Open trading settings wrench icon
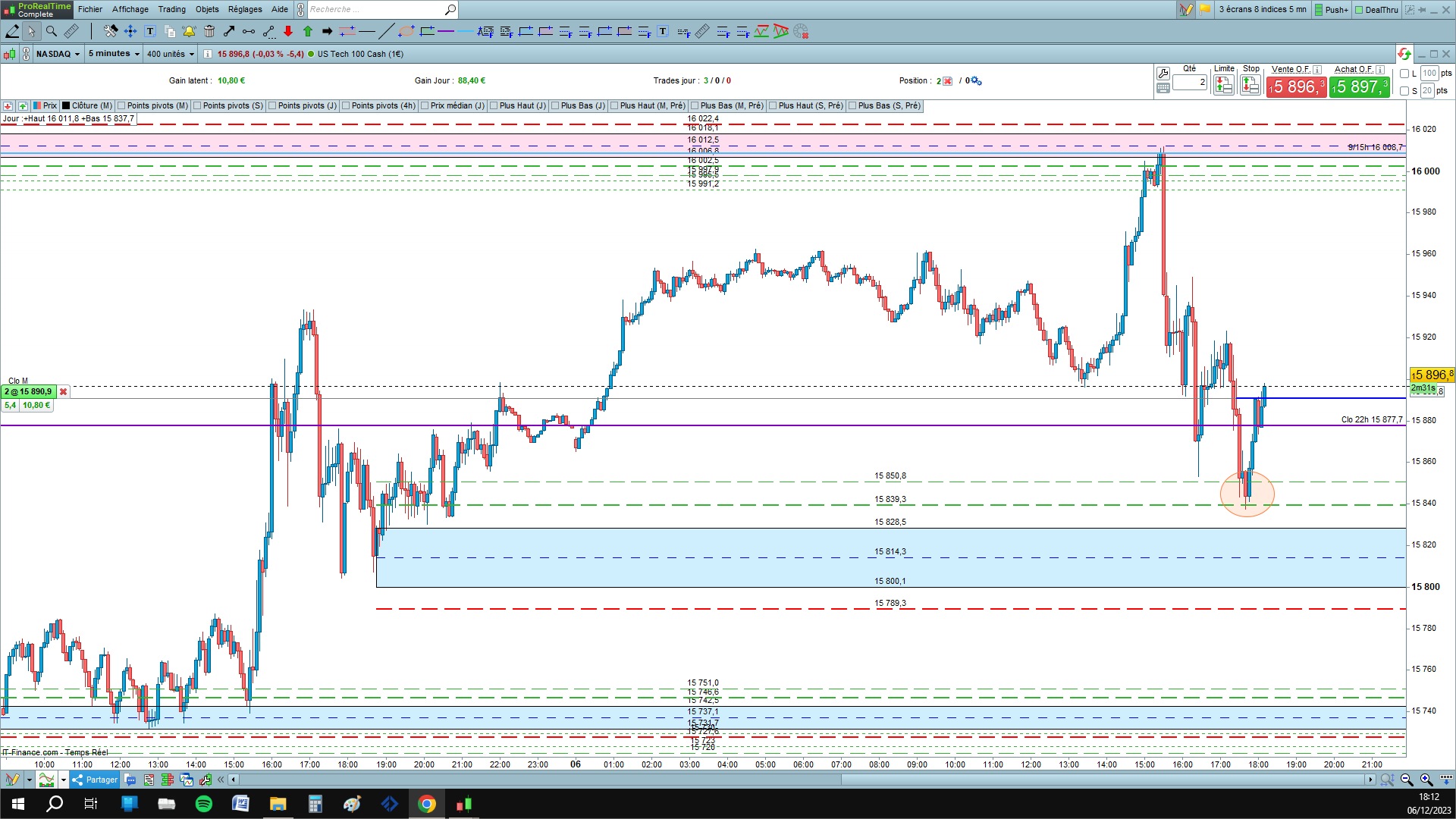 (x=1163, y=74)
